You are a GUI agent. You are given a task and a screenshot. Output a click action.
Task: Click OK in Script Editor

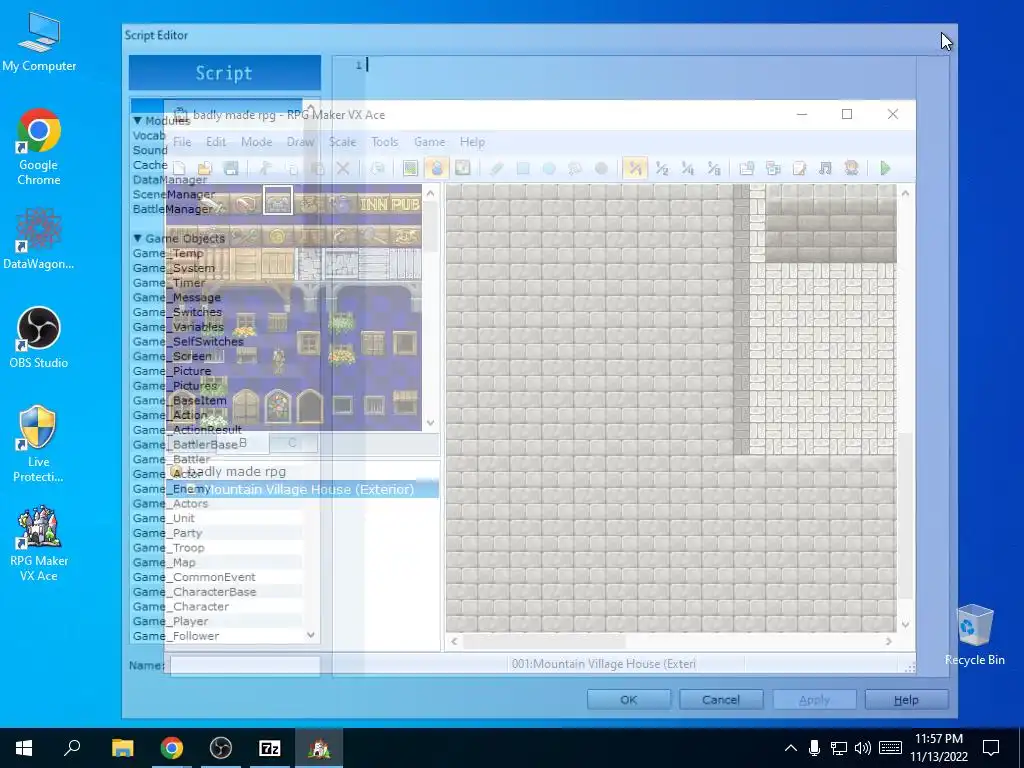(x=628, y=699)
